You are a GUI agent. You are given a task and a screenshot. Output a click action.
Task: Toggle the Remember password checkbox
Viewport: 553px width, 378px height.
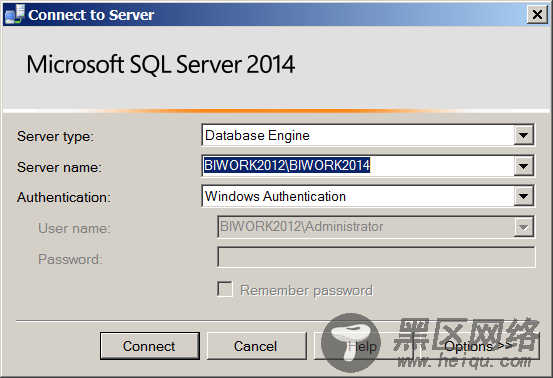tap(225, 289)
